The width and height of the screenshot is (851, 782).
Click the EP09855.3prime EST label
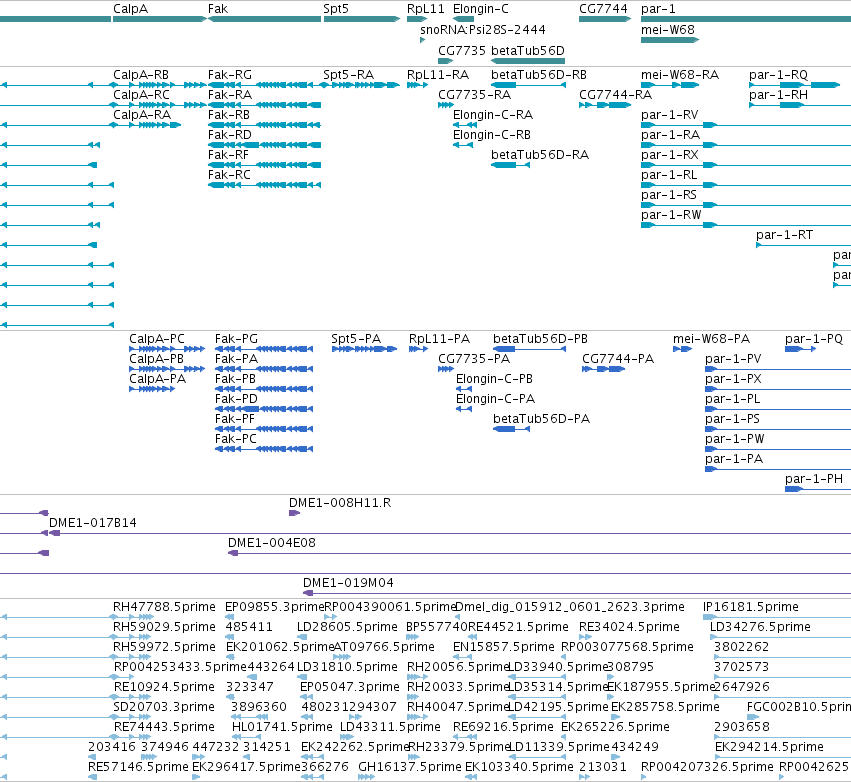pyautogui.click(x=274, y=607)
